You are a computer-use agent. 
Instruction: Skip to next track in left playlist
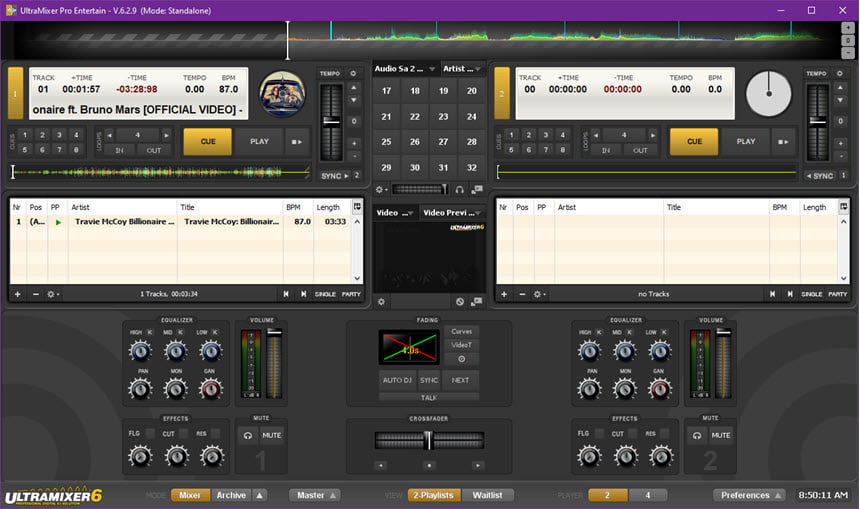point(303,294)
